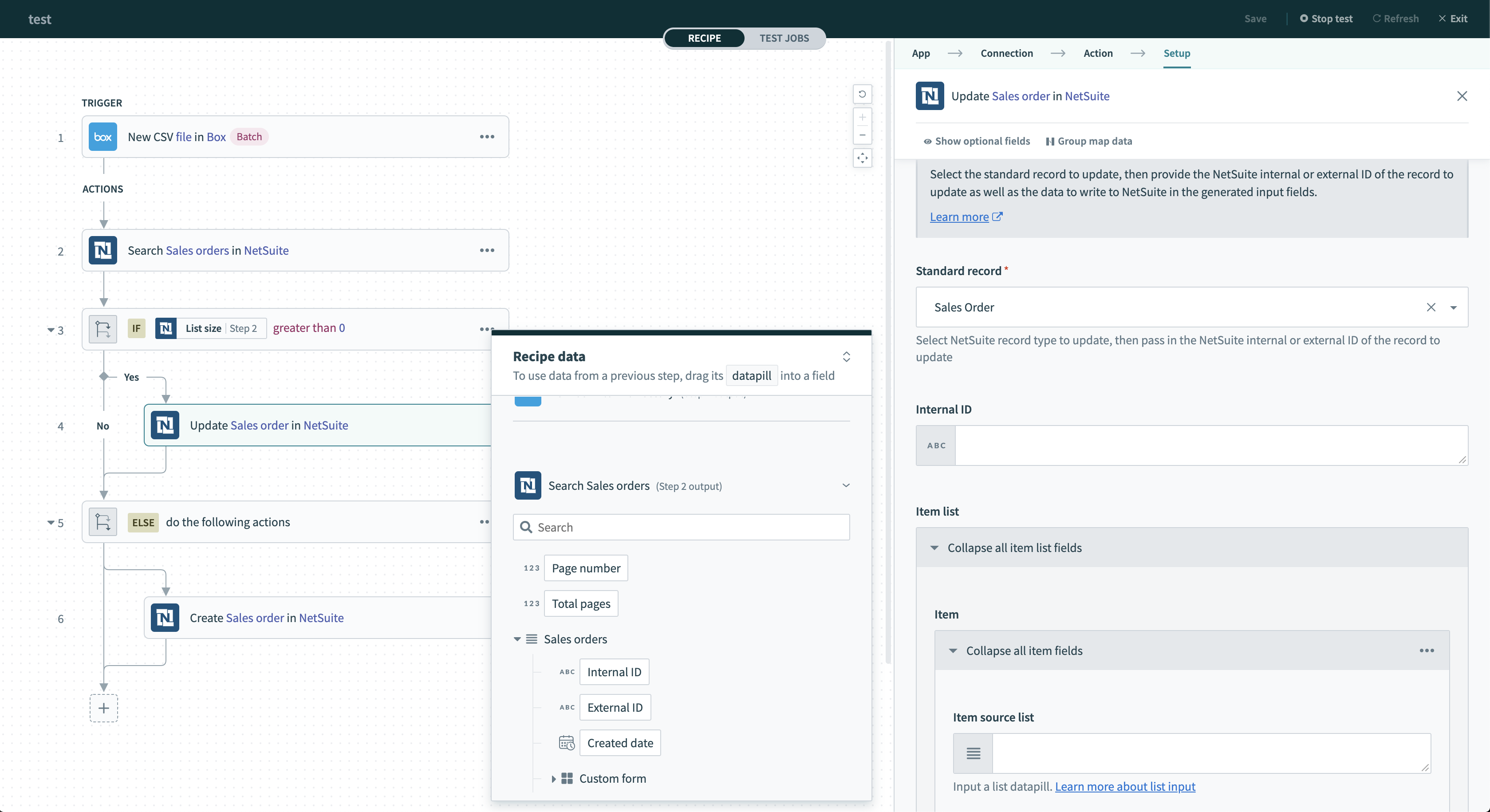This screenshot has width=1490, height=812.
Task: Switch to the TEST JOBS tab
Action: (x=784, y=38)
